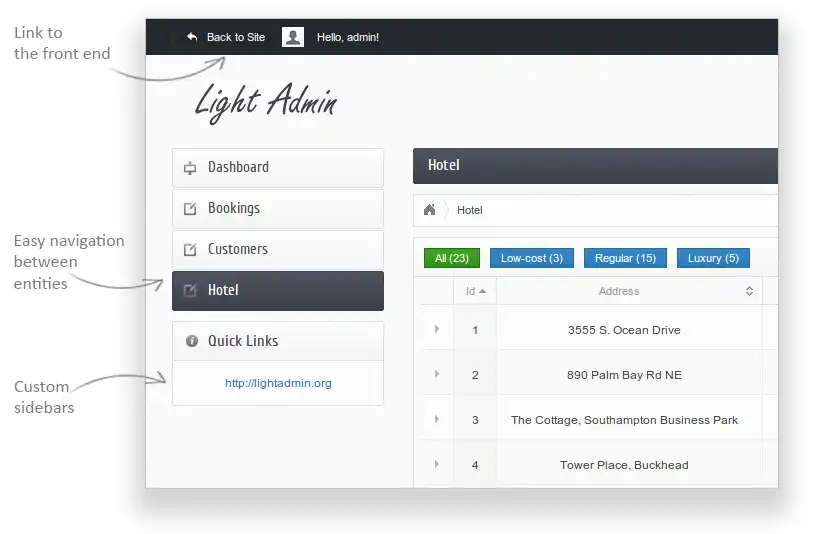
Task: Filter by Low-cost (3) hotels
Action: pos(532,258)
